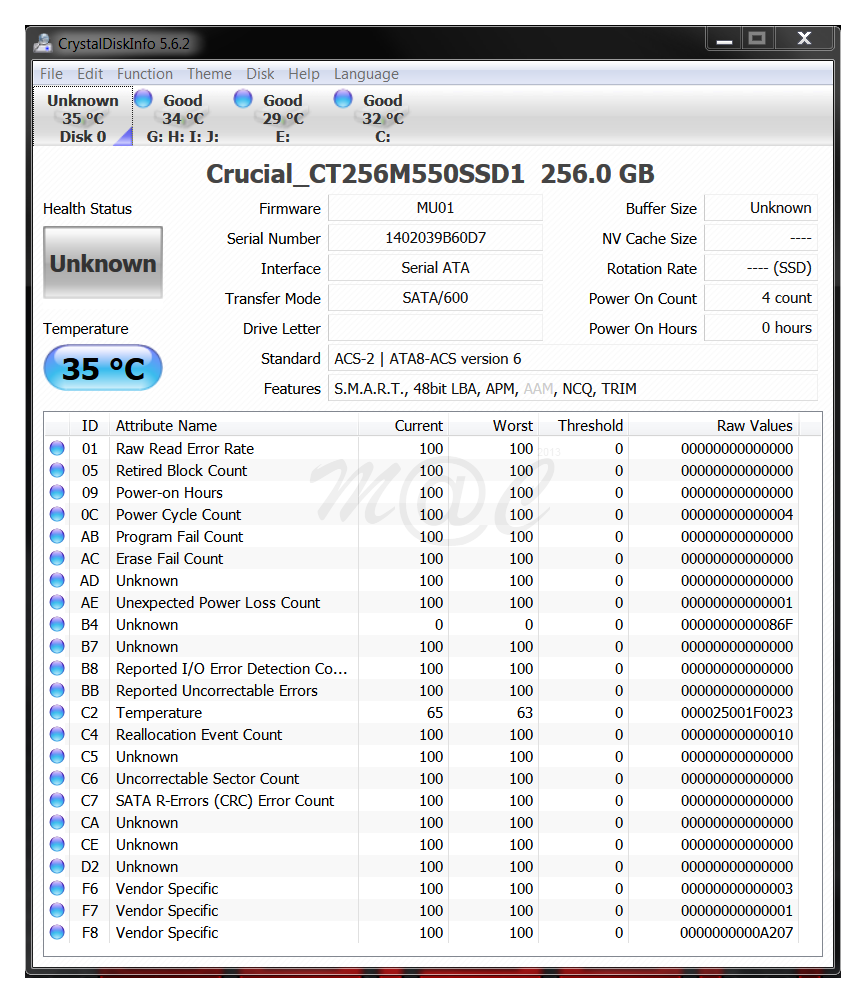Screen dimensions: 866x1003
Task: Open the Disk menu
Action: click(260, 74)
